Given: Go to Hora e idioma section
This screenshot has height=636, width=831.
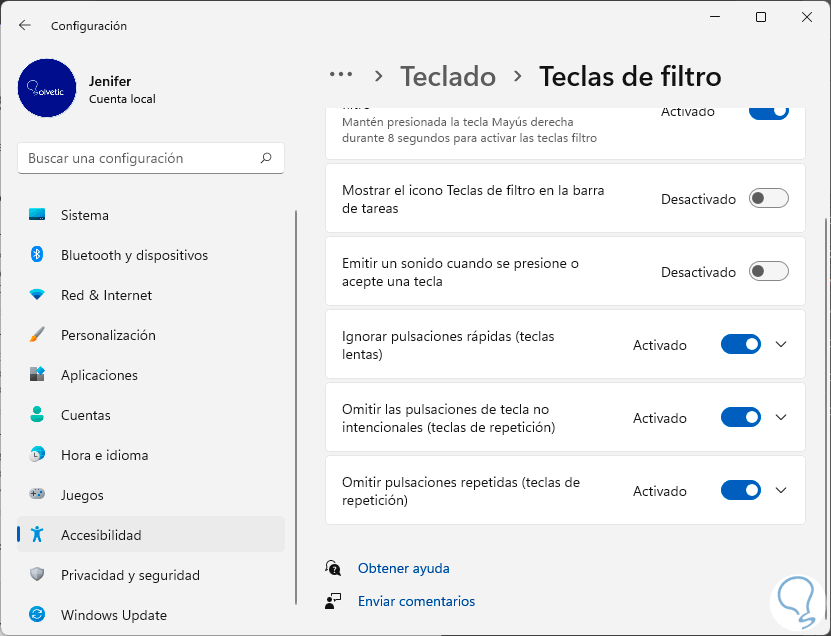Looking at the screenshot, I should point(104,455).
